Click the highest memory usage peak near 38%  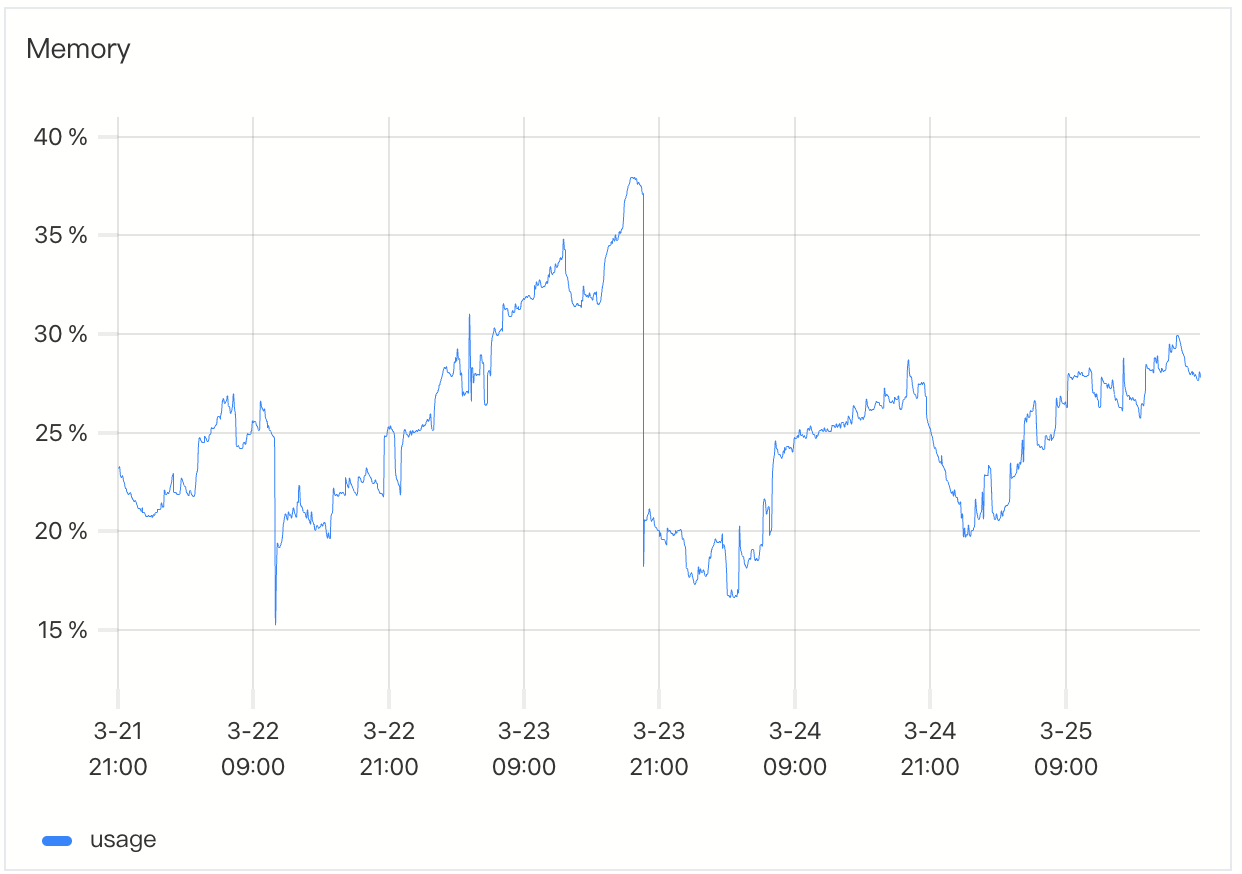[x=632, y=178]
